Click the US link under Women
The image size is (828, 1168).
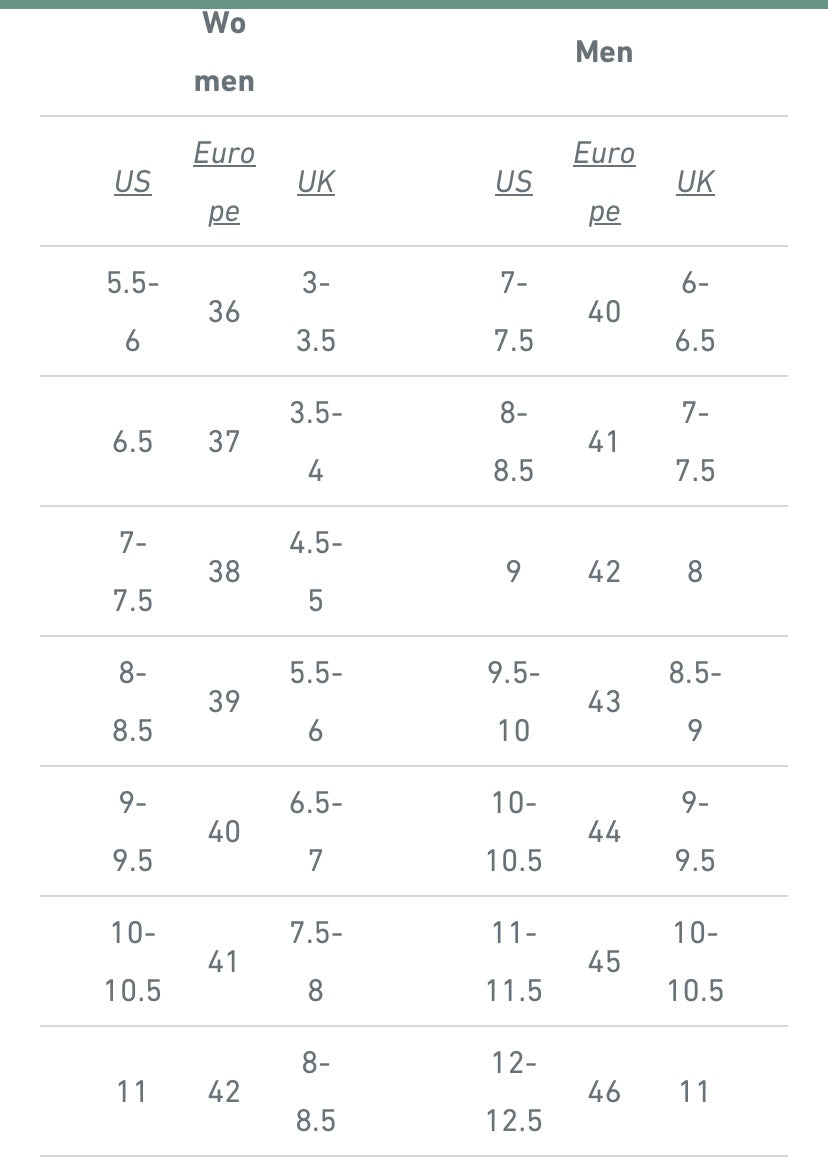(132, 182)
